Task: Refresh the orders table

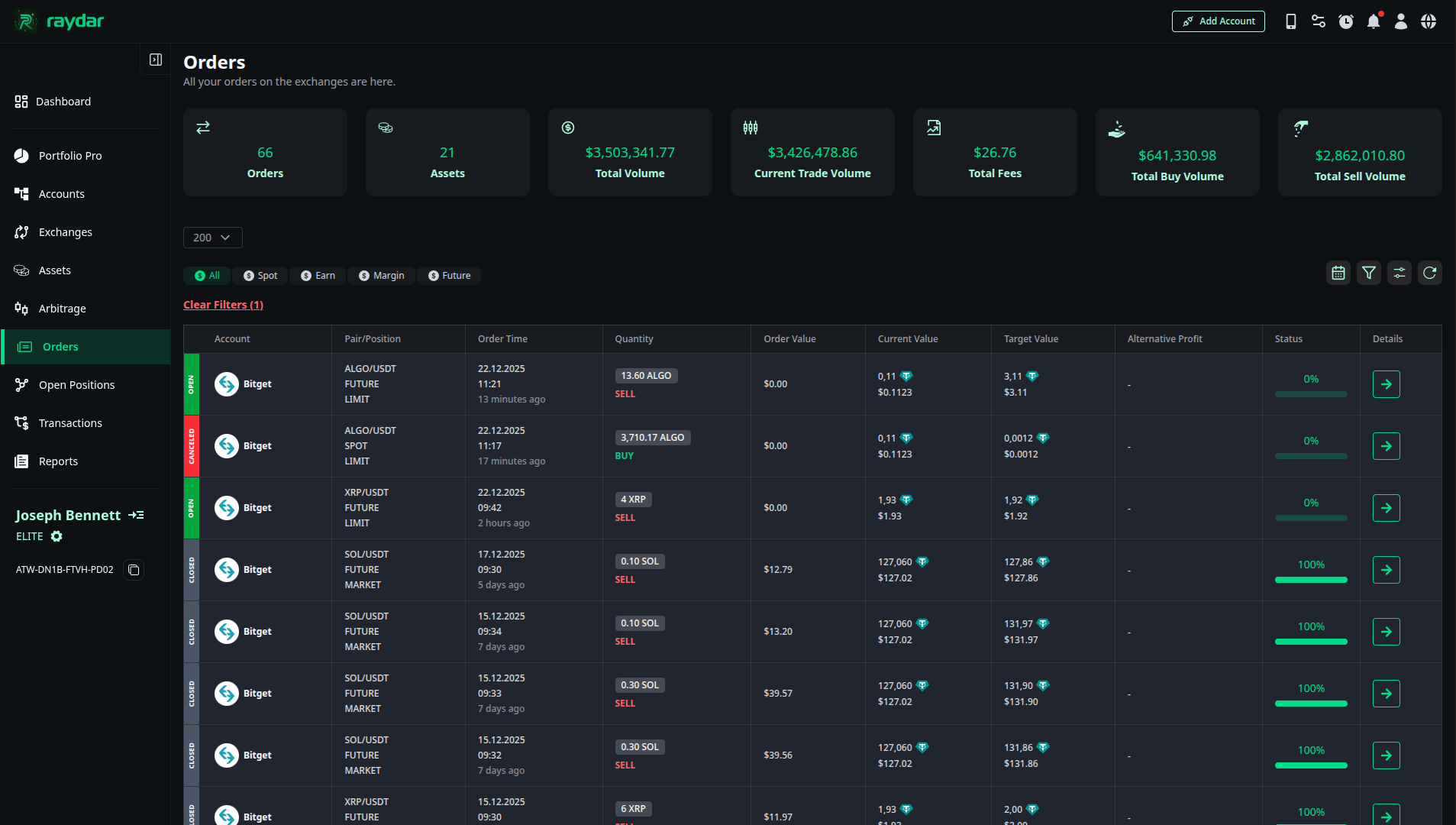Action: click(1429, 273)
